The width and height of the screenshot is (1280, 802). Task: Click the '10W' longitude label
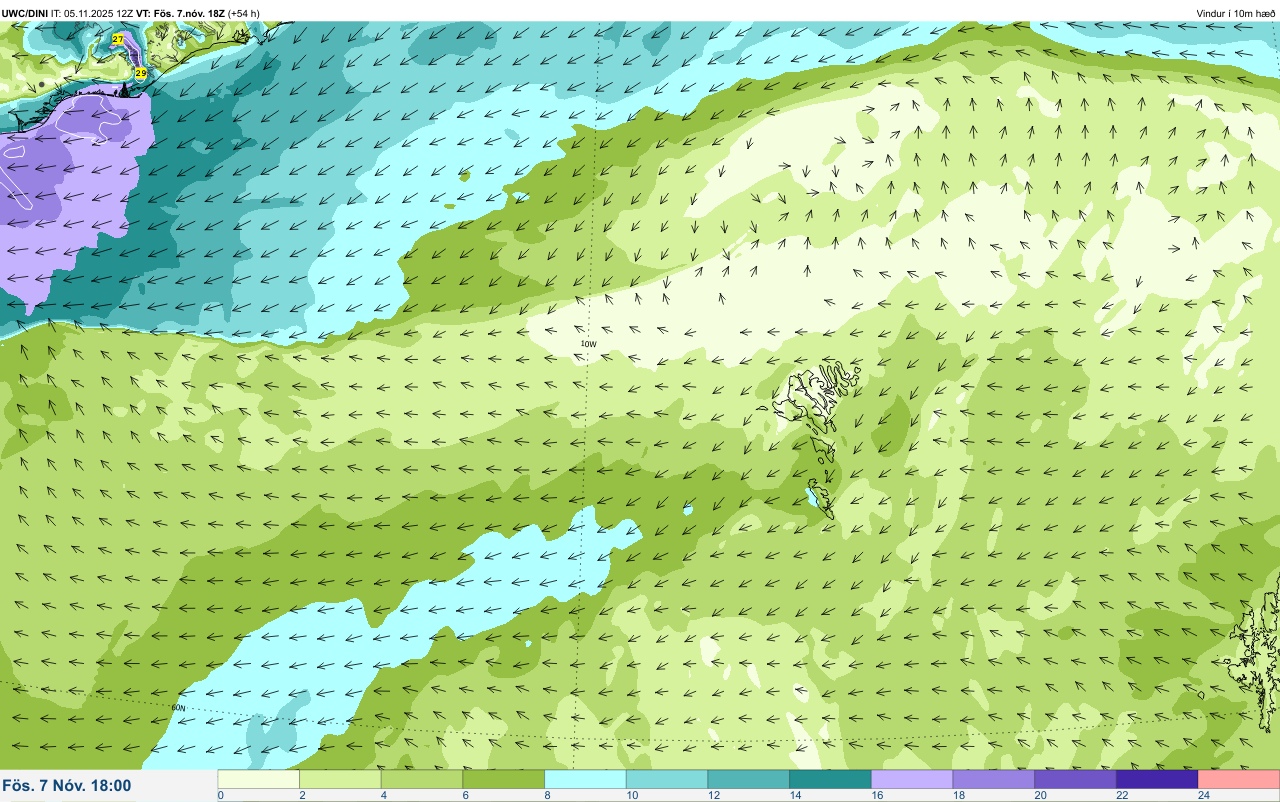(589, 344)
